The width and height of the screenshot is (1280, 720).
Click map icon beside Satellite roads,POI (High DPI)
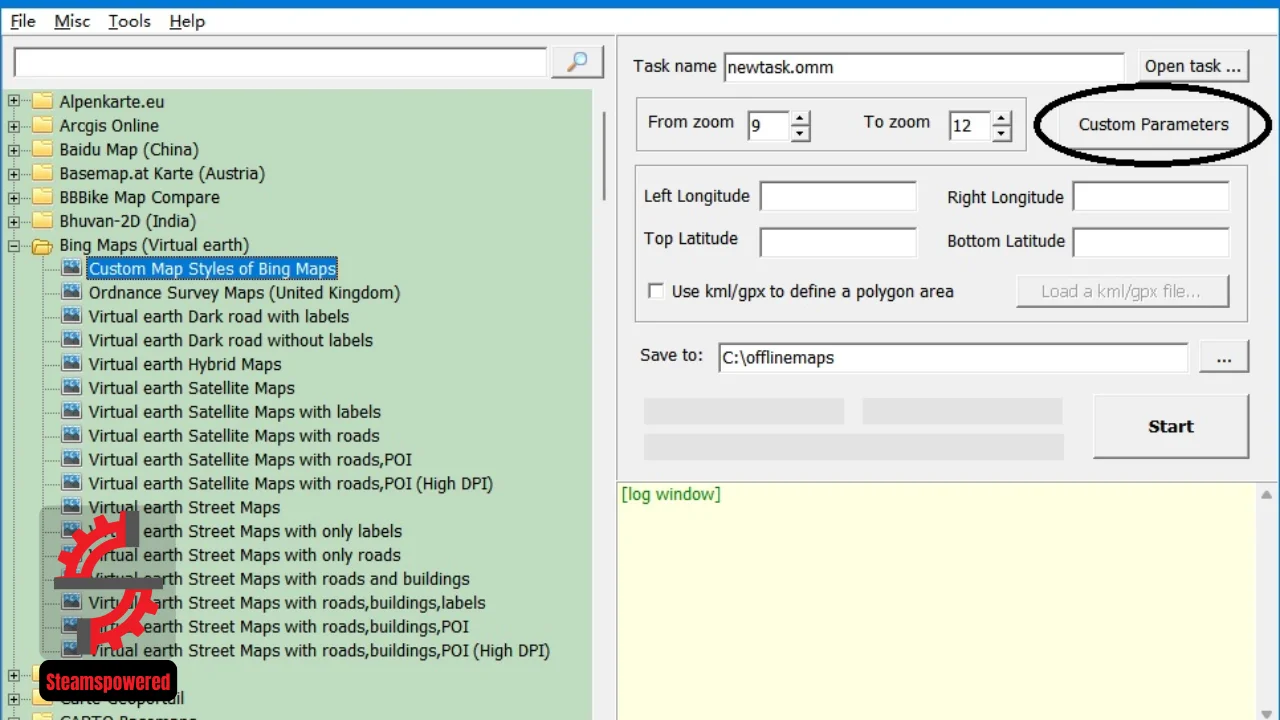(71, 483)
